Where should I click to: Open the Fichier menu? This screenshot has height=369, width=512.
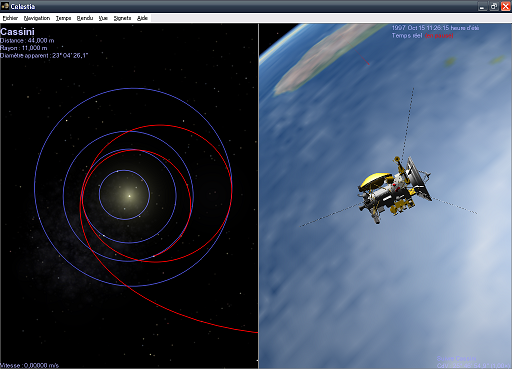pos(10,18)
